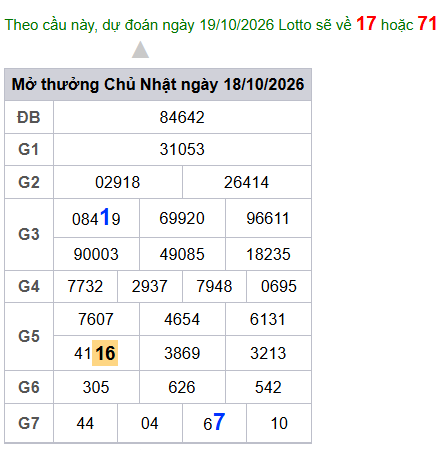
Task: Click the G5 value 7607
Action: coord(96,319)
